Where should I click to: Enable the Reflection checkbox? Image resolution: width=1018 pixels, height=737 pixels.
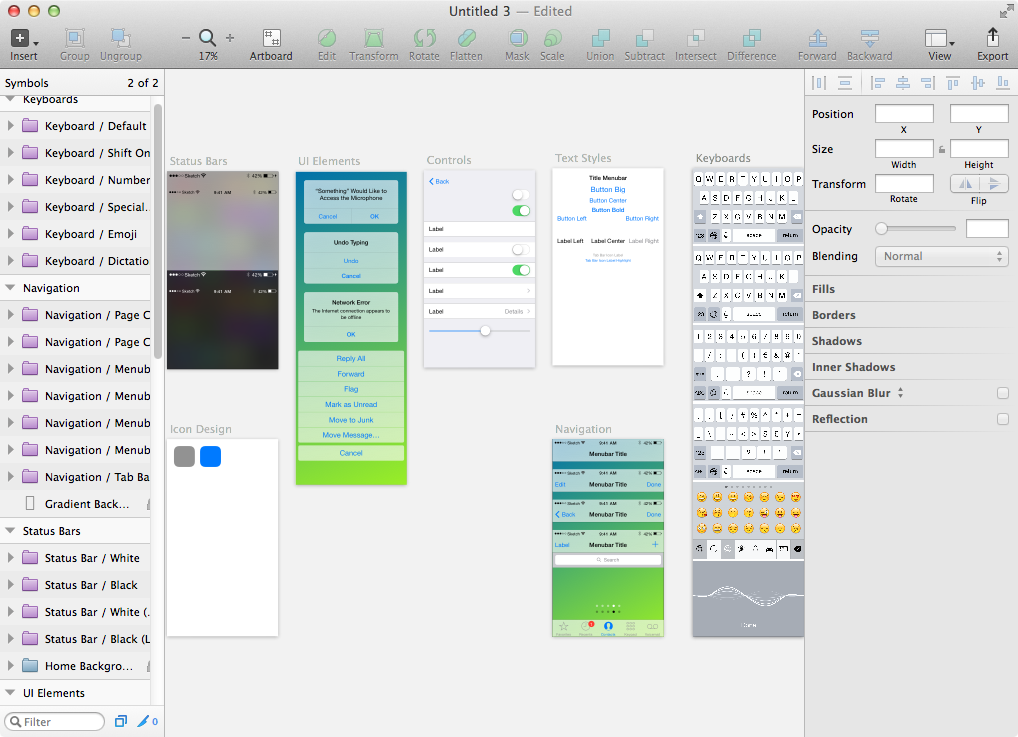pyautogui.click(x=1003, y=419)
